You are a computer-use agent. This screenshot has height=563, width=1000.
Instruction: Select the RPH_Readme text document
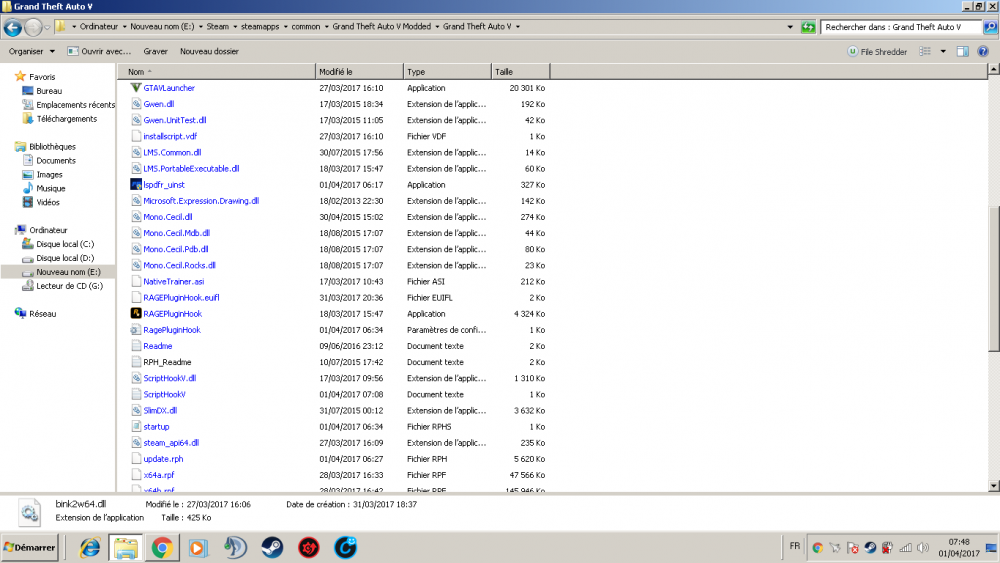point(167,362)
